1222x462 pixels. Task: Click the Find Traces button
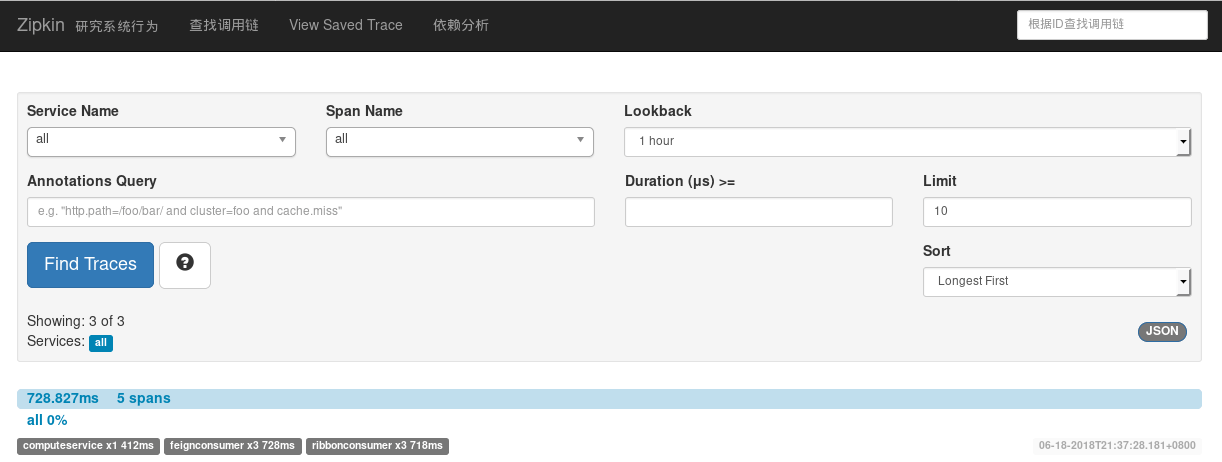click(x=90, y=264)
